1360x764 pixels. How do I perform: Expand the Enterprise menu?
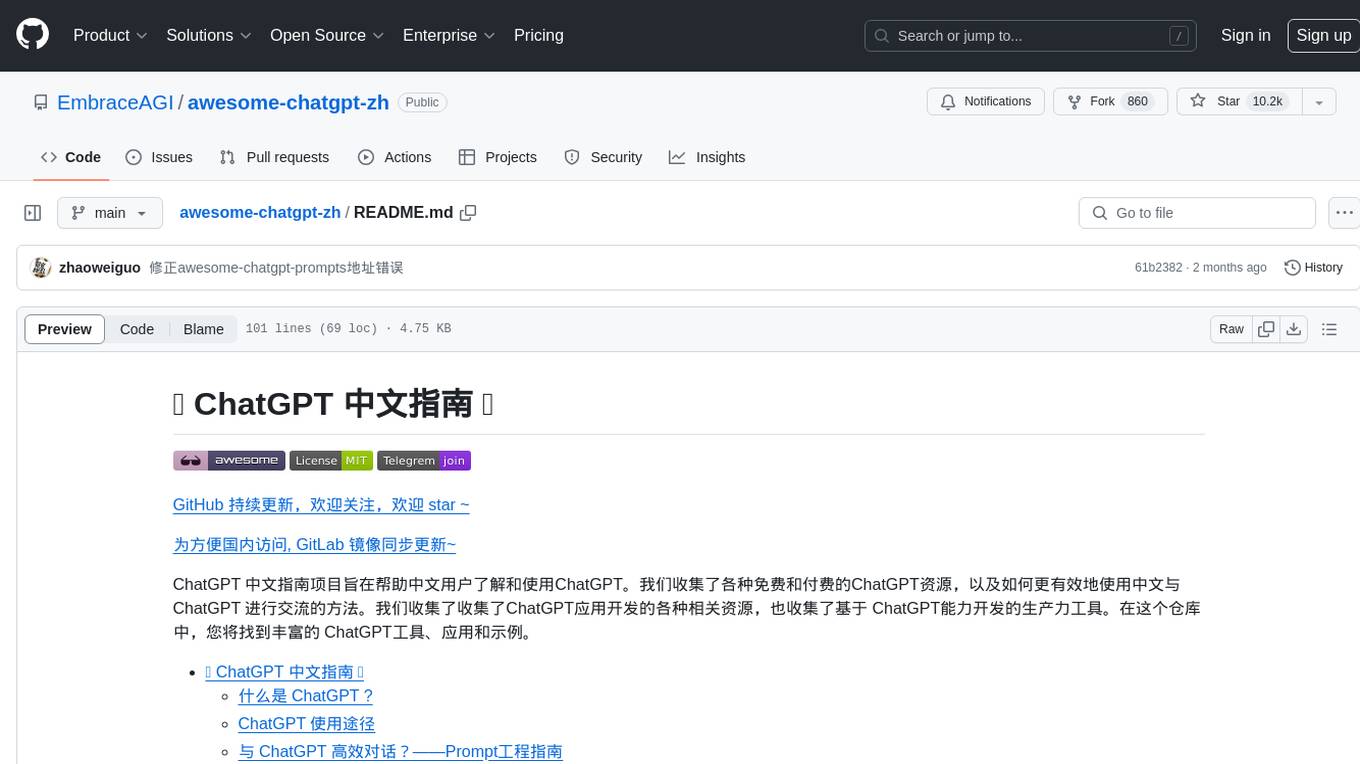(x=448, y=35)
